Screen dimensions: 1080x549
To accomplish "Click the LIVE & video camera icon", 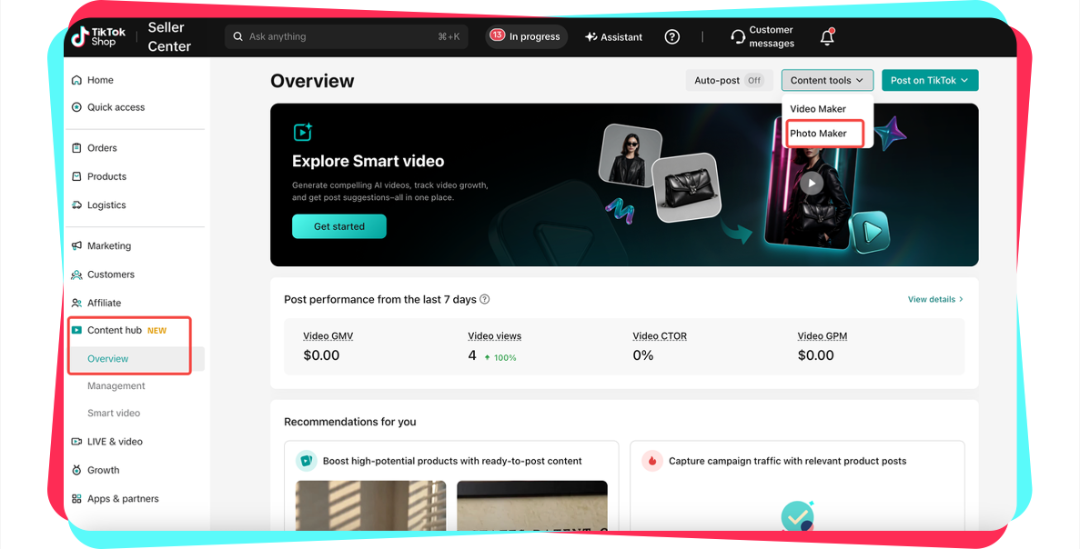I will (76, 442).
